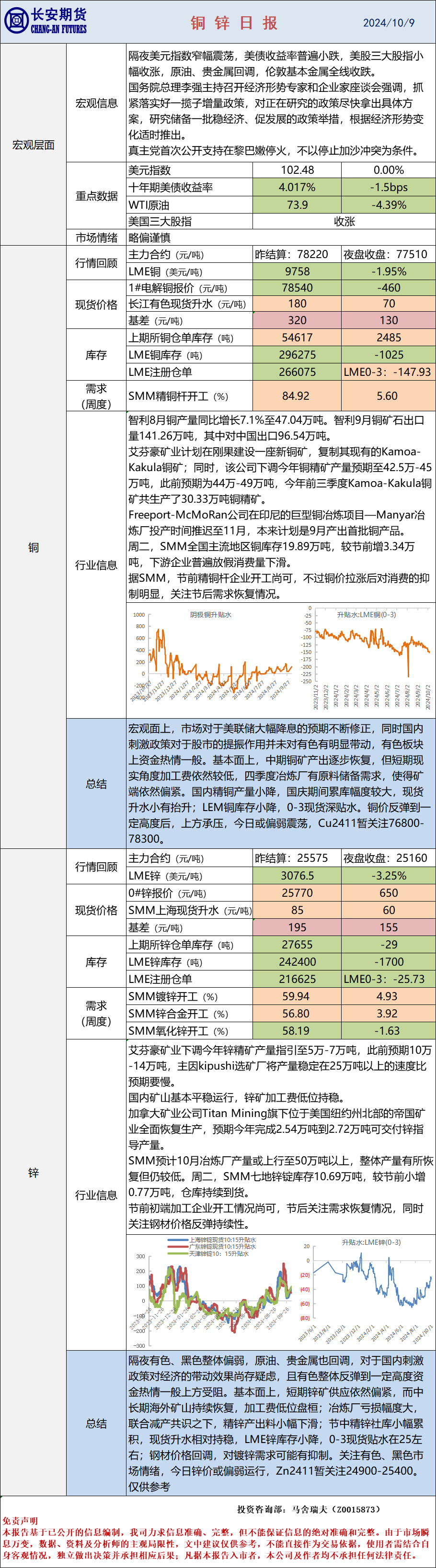Select the LME0-3：-147.93 cell
The image size is (436, 1568).
[389, 372]
